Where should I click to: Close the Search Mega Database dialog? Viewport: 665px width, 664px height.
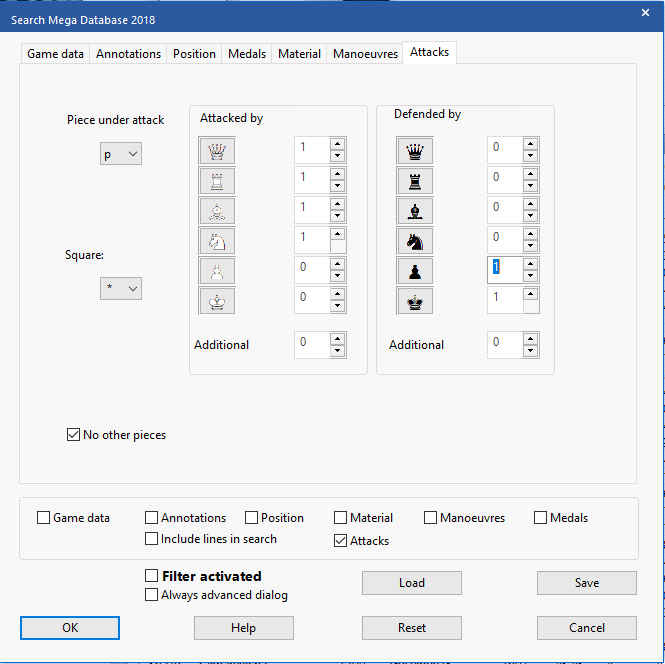645,13
